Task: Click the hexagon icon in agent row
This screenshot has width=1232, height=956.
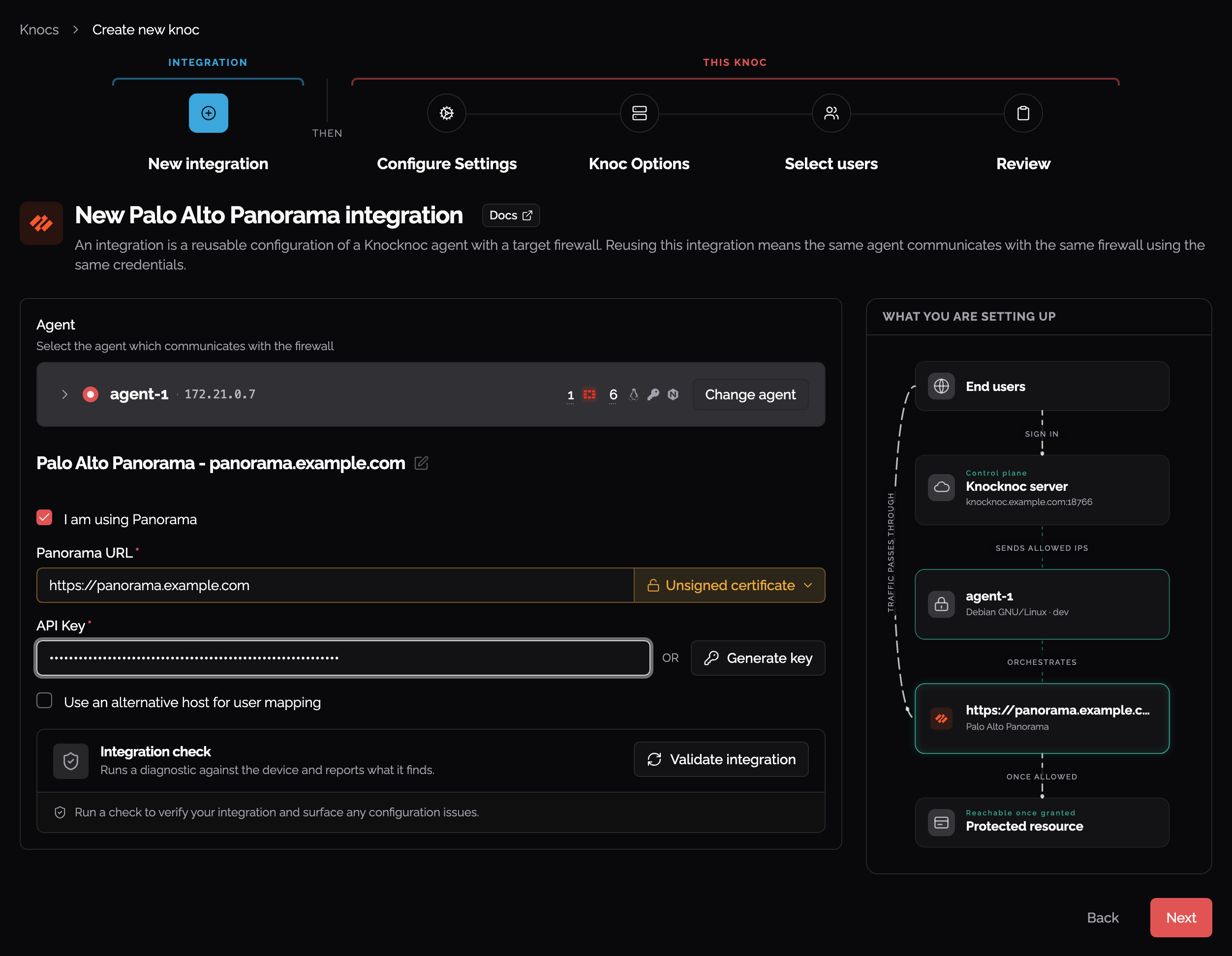Action: point(673,394)
